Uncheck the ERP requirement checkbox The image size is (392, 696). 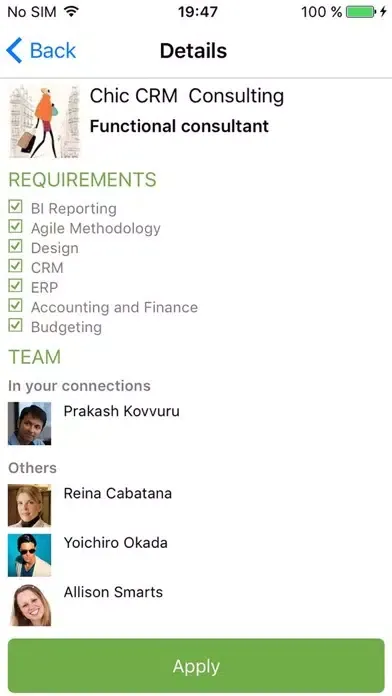(x=16, y=285)
